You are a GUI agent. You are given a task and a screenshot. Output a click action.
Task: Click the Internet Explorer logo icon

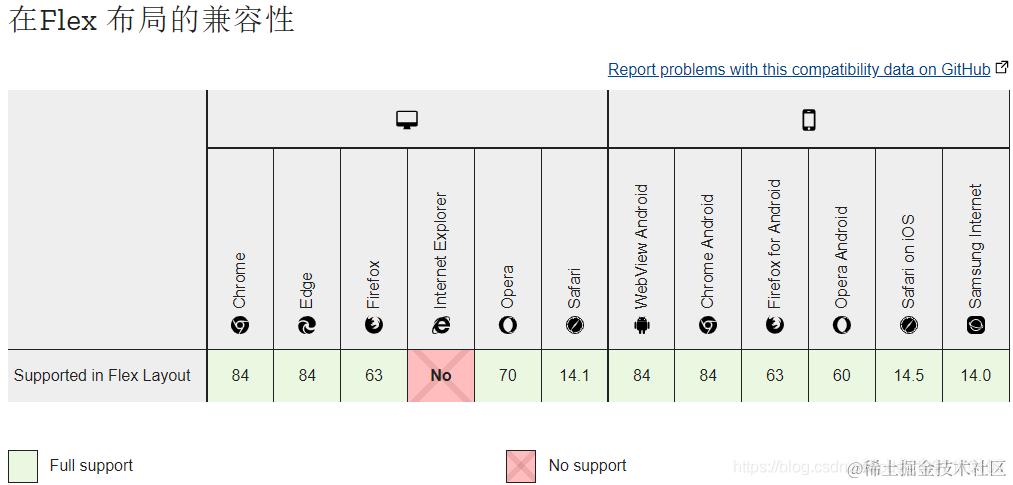coord(441,326)
